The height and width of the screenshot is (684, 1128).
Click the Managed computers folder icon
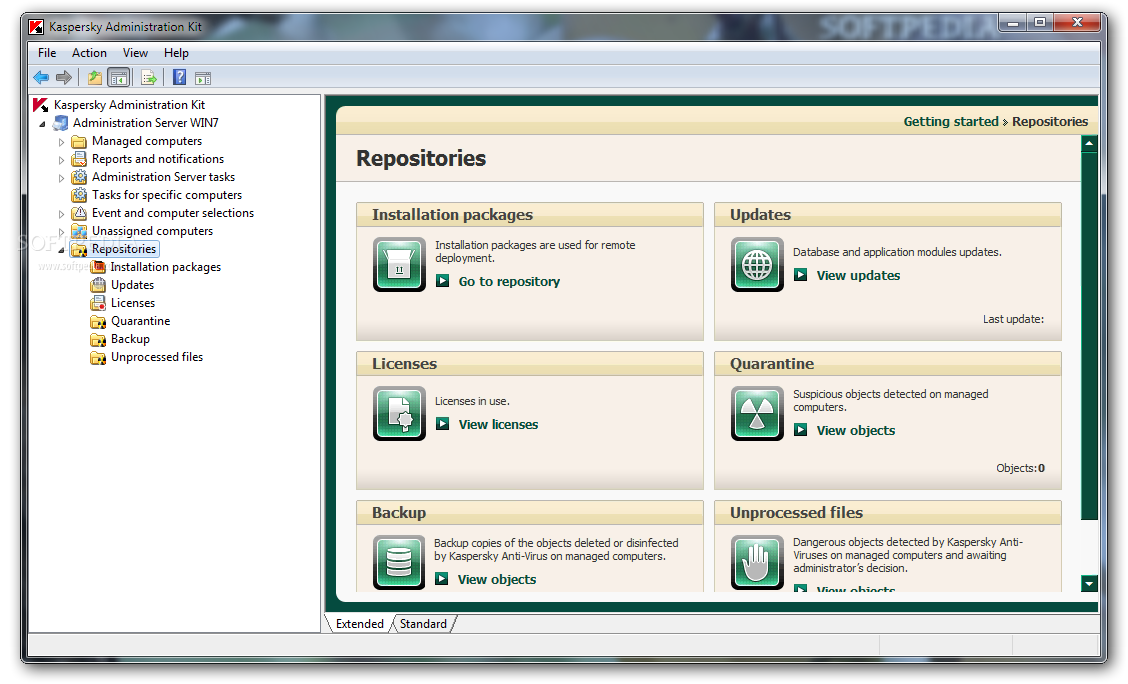click(x=79, y=142)
